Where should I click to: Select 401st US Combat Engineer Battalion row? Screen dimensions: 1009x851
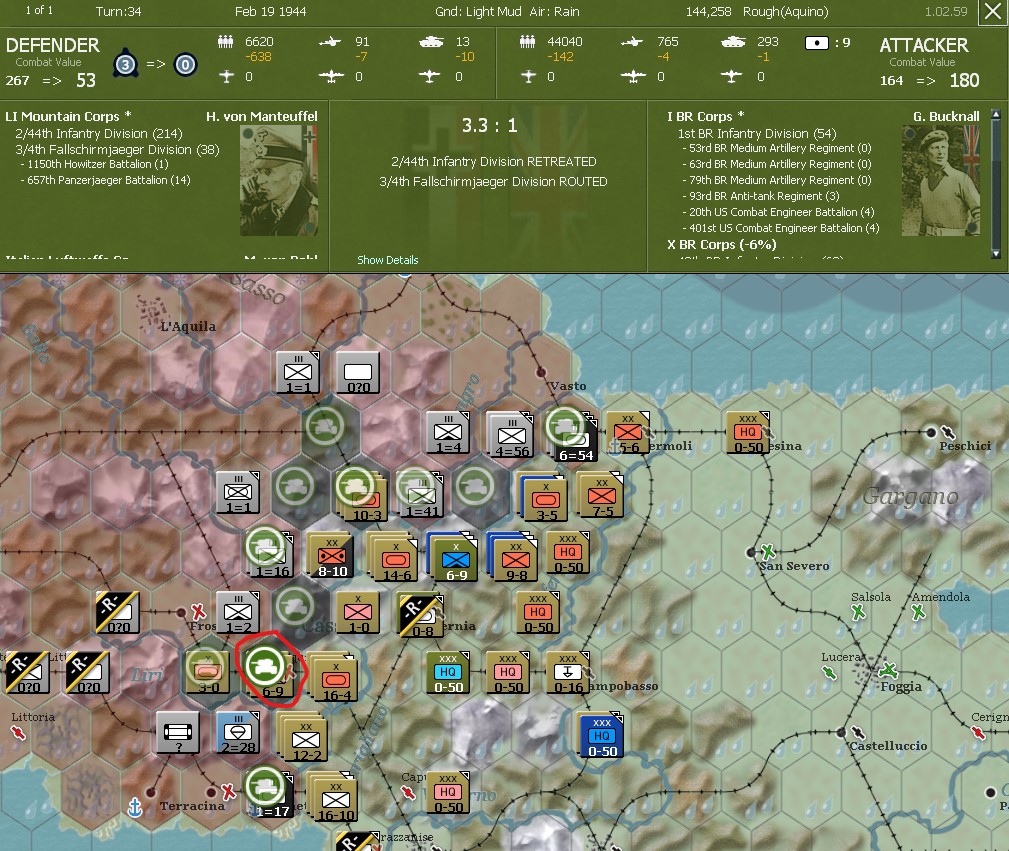(x=781, y=228)
